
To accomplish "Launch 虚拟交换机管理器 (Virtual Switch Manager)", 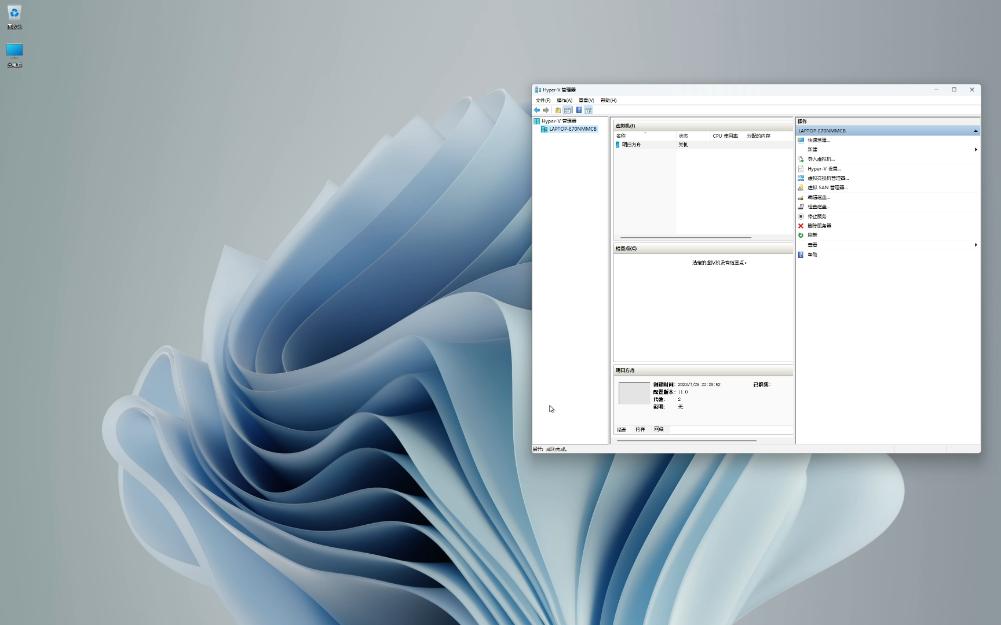I will 829,178.
